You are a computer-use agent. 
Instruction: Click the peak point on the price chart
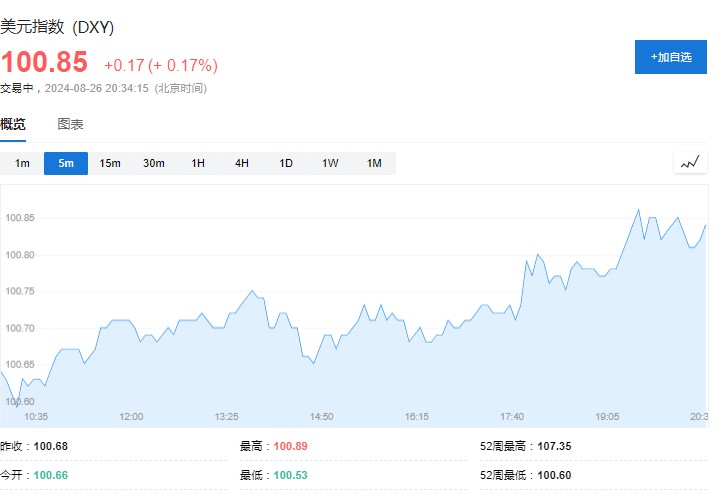tap(638, 210)
